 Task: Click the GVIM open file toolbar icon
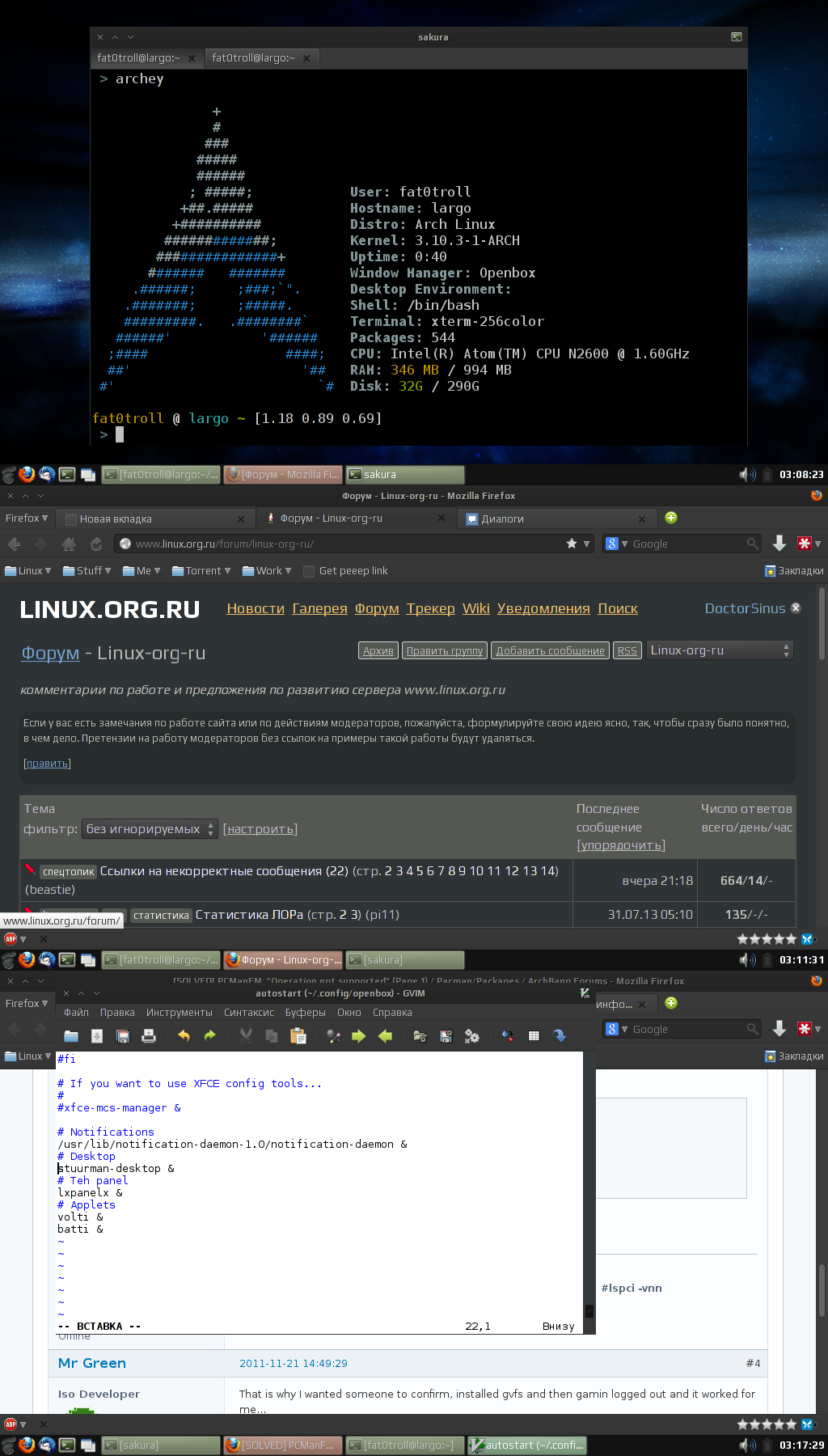click(x=71, y=1035)
